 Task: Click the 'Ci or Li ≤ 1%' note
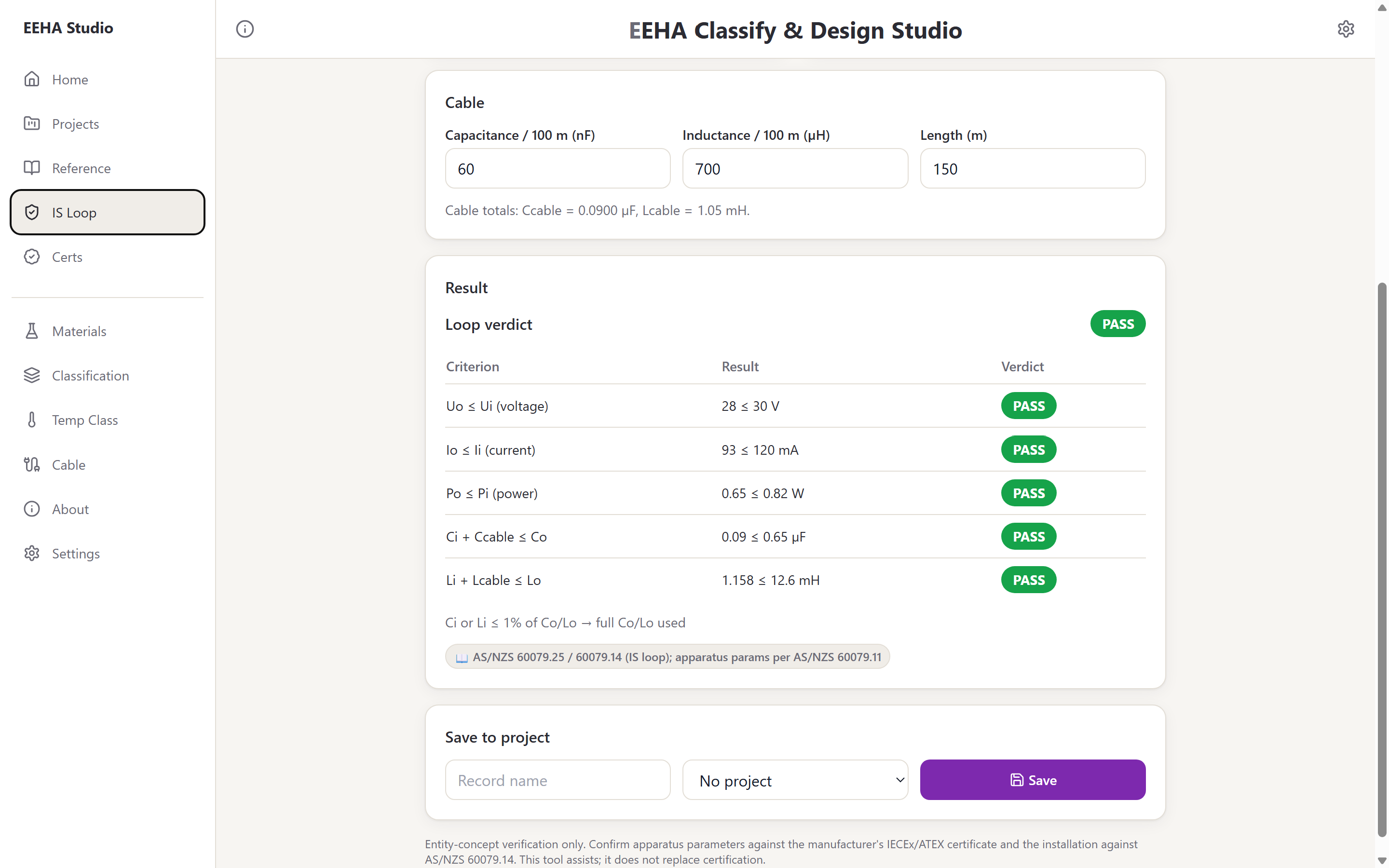[565, 622]
